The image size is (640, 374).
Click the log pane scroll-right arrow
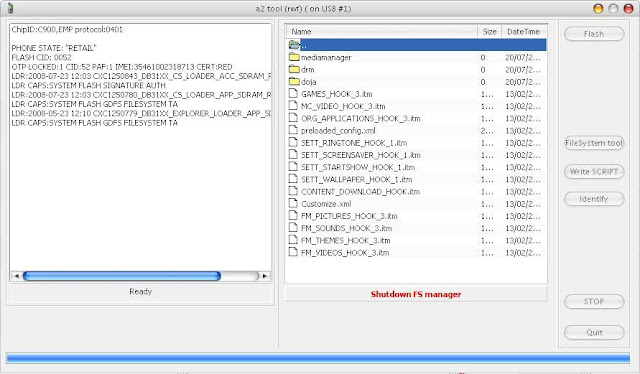264,276
